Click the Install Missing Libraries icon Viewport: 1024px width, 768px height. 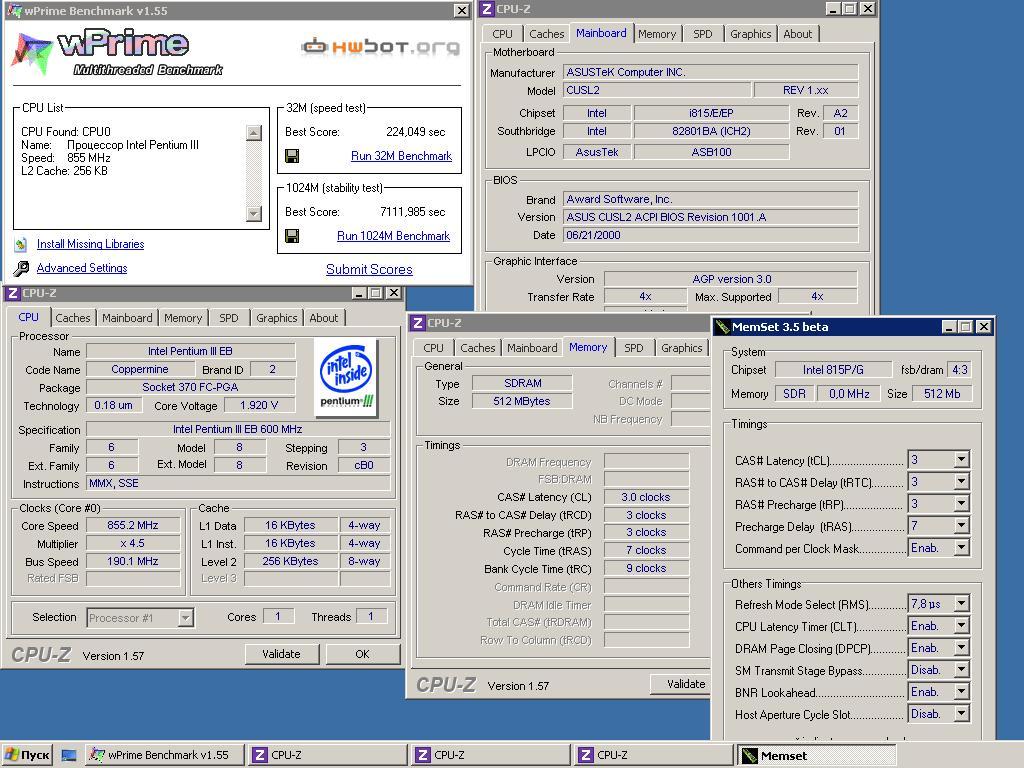(x=21, y=244)
